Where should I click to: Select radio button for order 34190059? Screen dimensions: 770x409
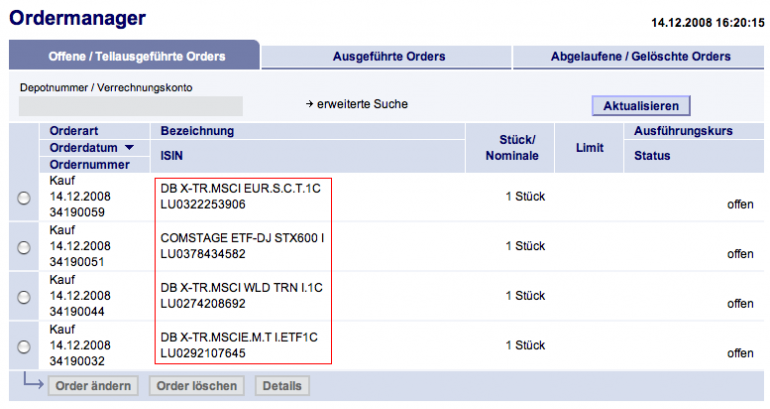pyautogui.click(x=24, y=198)
